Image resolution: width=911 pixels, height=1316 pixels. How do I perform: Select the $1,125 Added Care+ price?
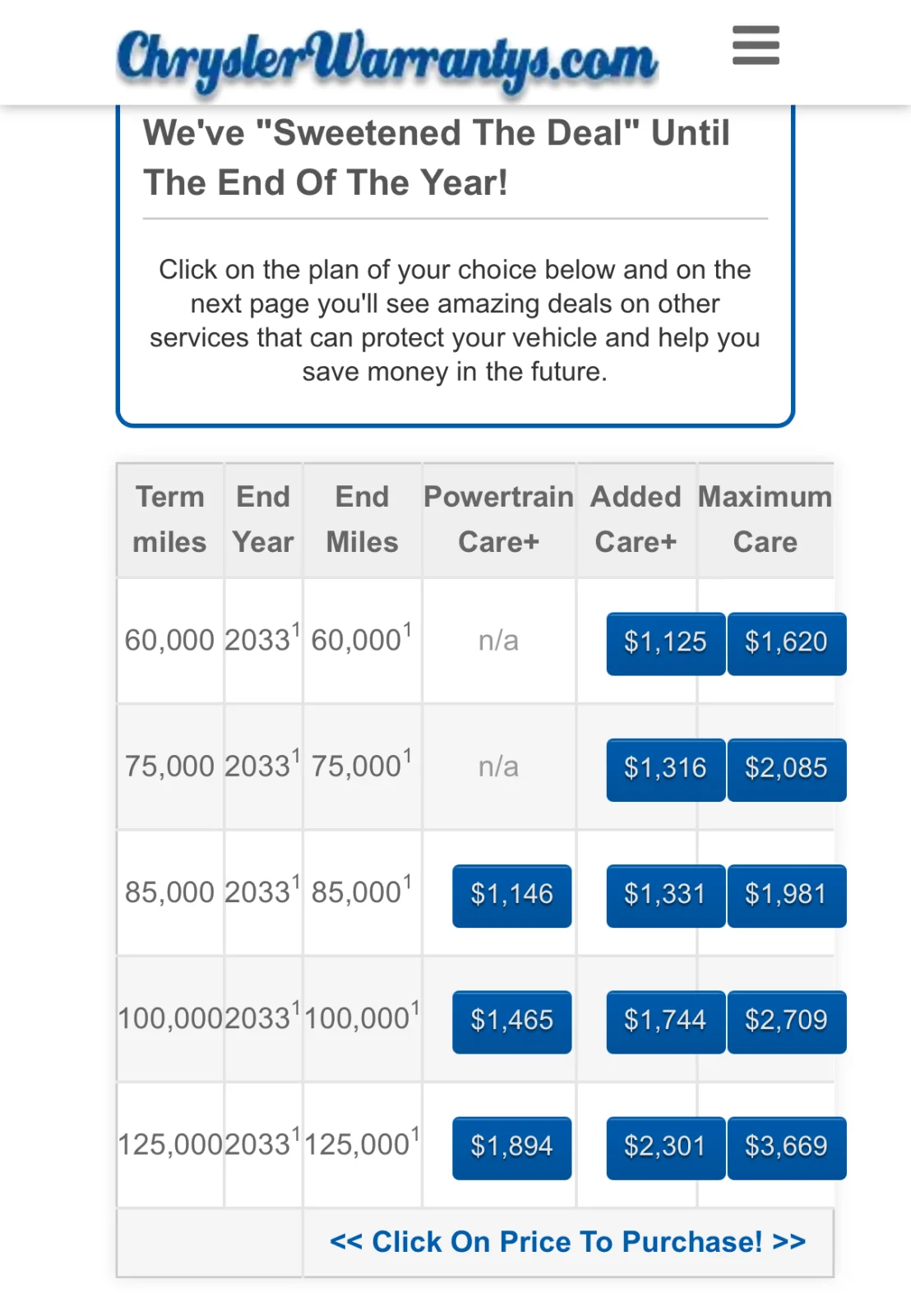click(666, 644)
